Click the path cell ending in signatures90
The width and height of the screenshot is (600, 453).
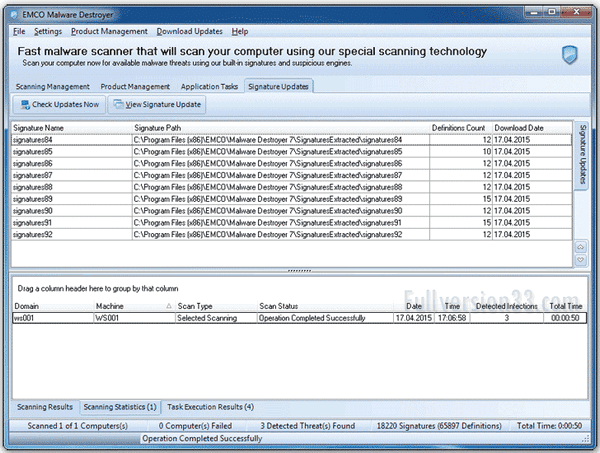[281, 211]
